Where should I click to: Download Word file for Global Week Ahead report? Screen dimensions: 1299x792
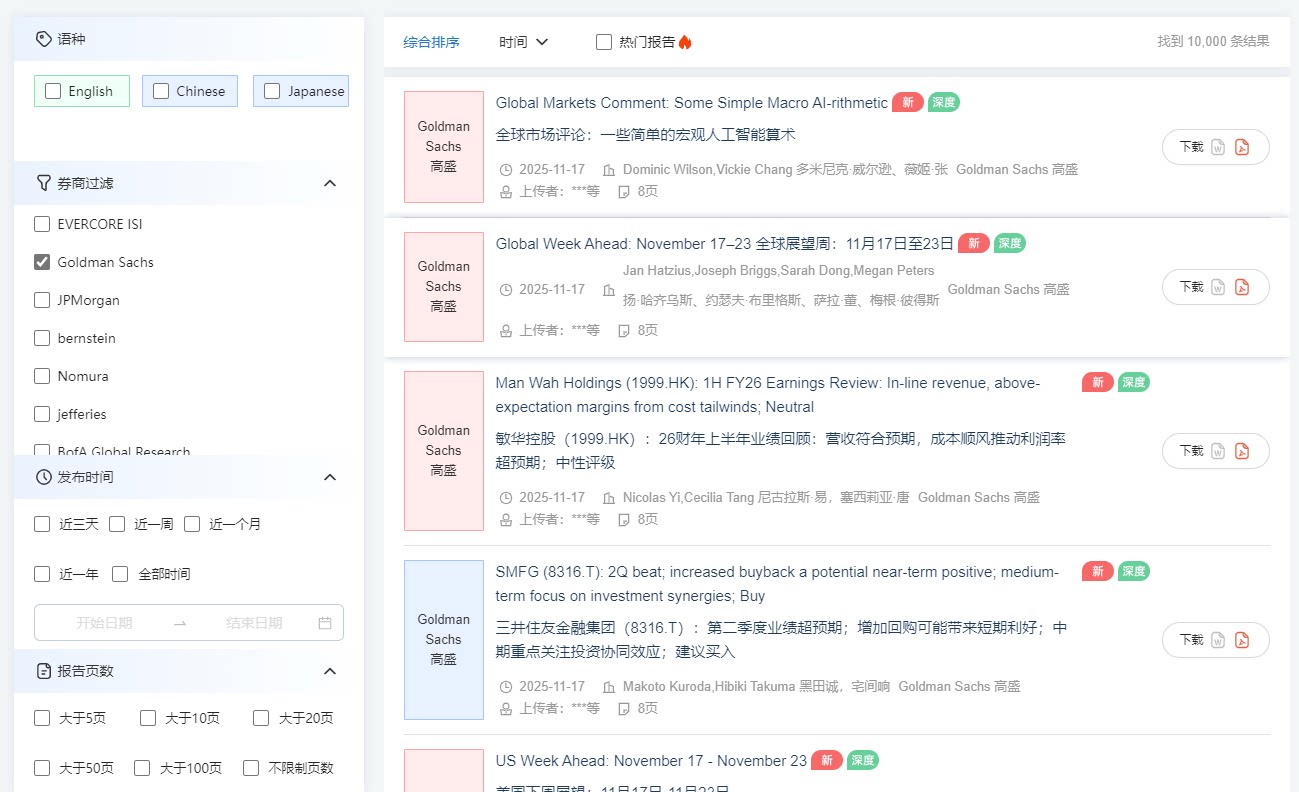pyautogui.click(x=1218, y=287)
